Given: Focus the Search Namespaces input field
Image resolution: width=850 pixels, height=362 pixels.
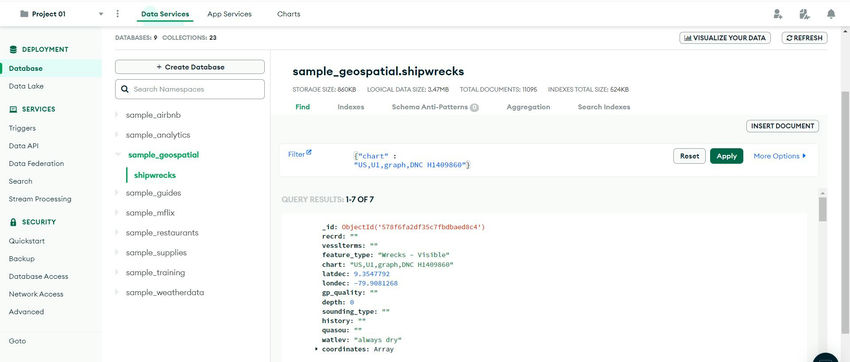Looking at the screenshot, I should (x=190, y=89).
